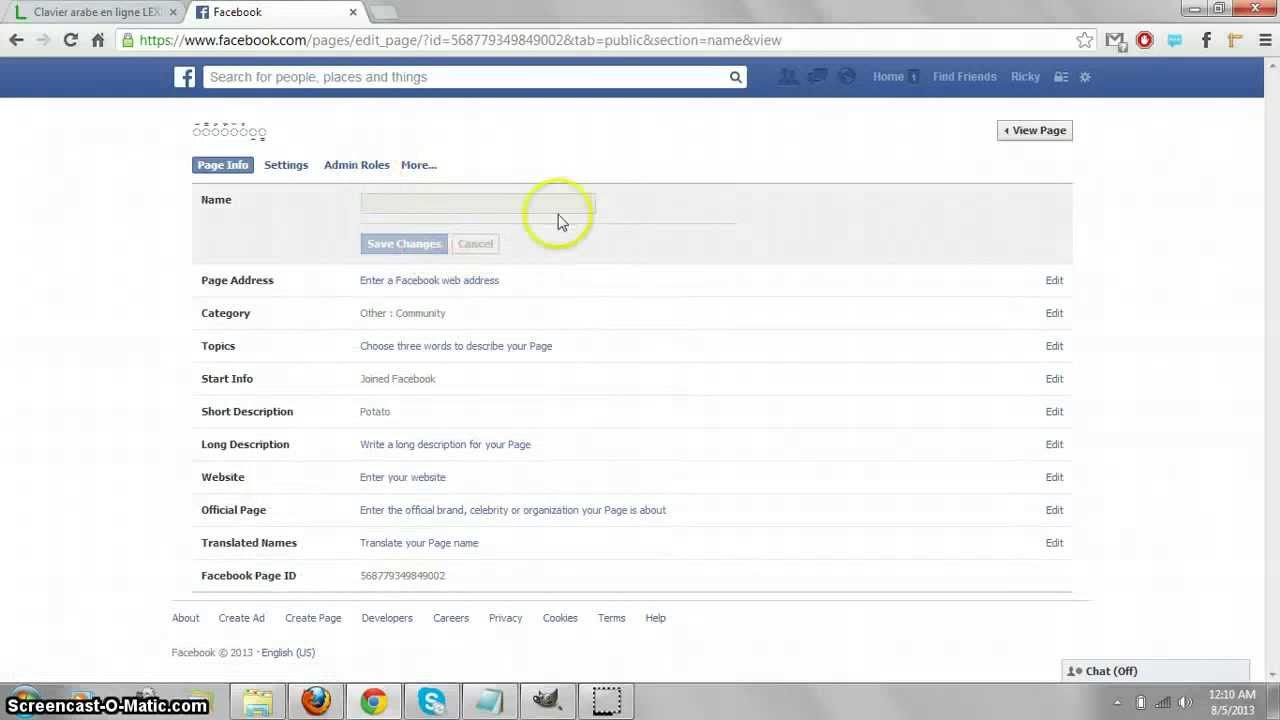The height and width of the screenshot is (720, 1280).
Task: Open the privacy shortcuts lock icon
Action: [1061, 77]
